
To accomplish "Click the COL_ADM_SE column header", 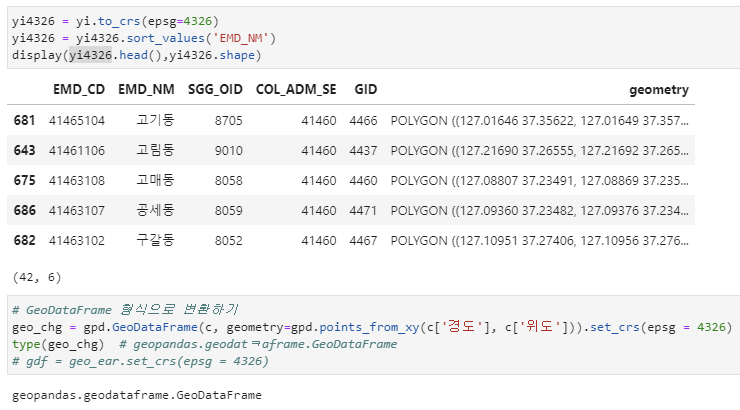I will pos(296,90).
